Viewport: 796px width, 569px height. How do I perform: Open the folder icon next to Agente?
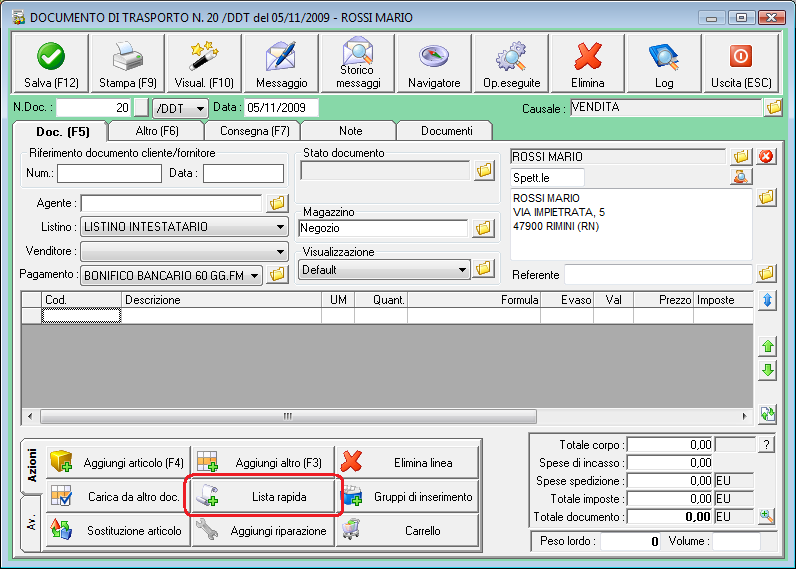[x=277, y=203]
